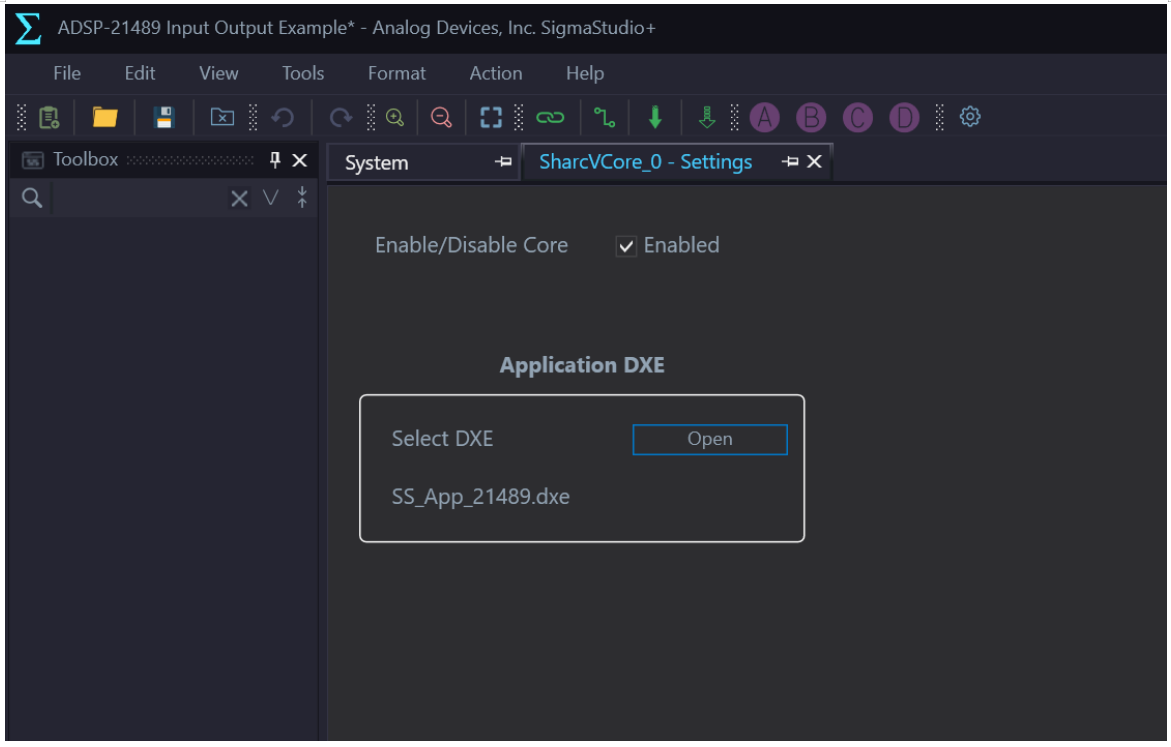
Task: Close the project with the folder-X icon
Action: coord(222,117)
